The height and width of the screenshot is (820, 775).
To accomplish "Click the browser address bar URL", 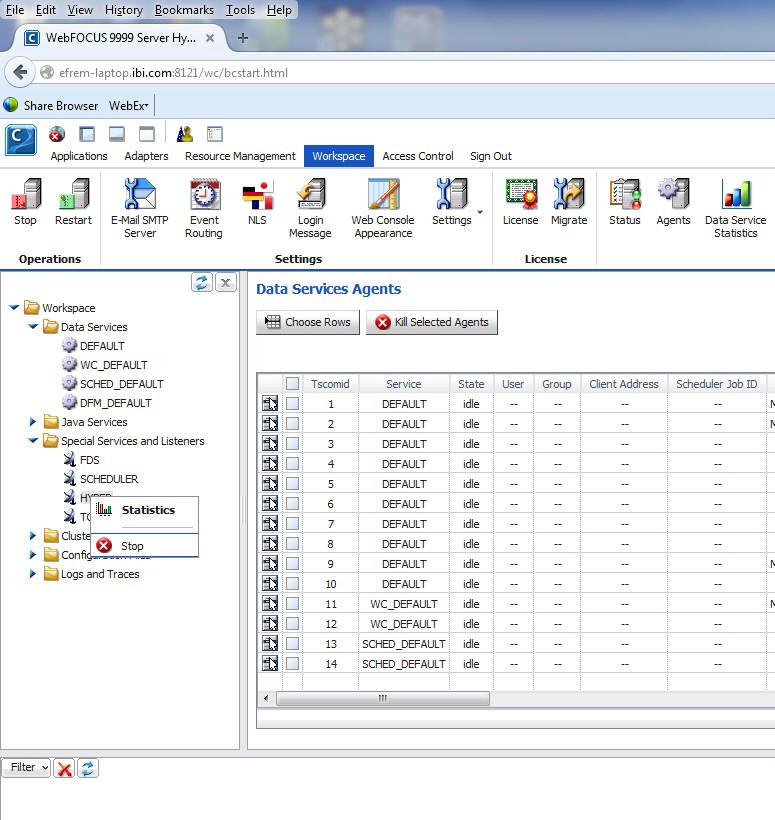I will [x=174, y=73].
